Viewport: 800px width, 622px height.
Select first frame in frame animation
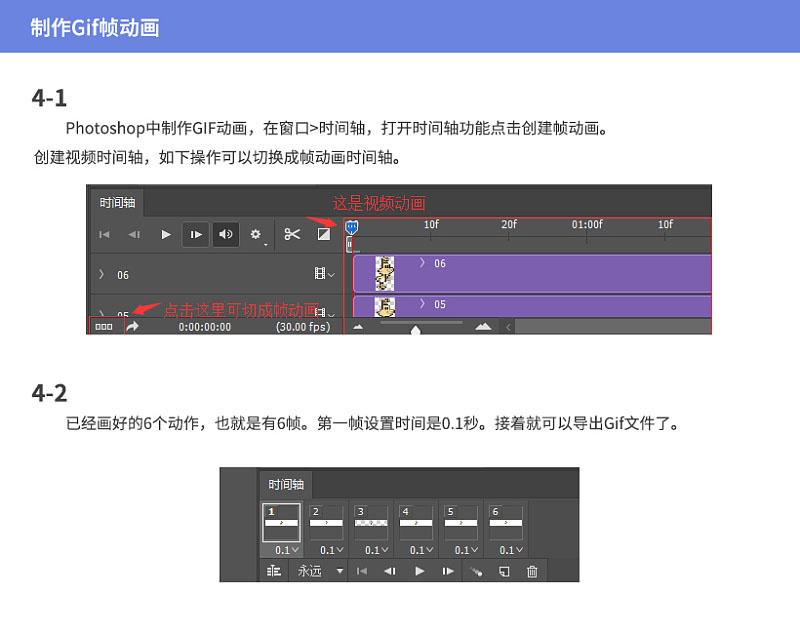pyautogui.click(x=362, y=571)
